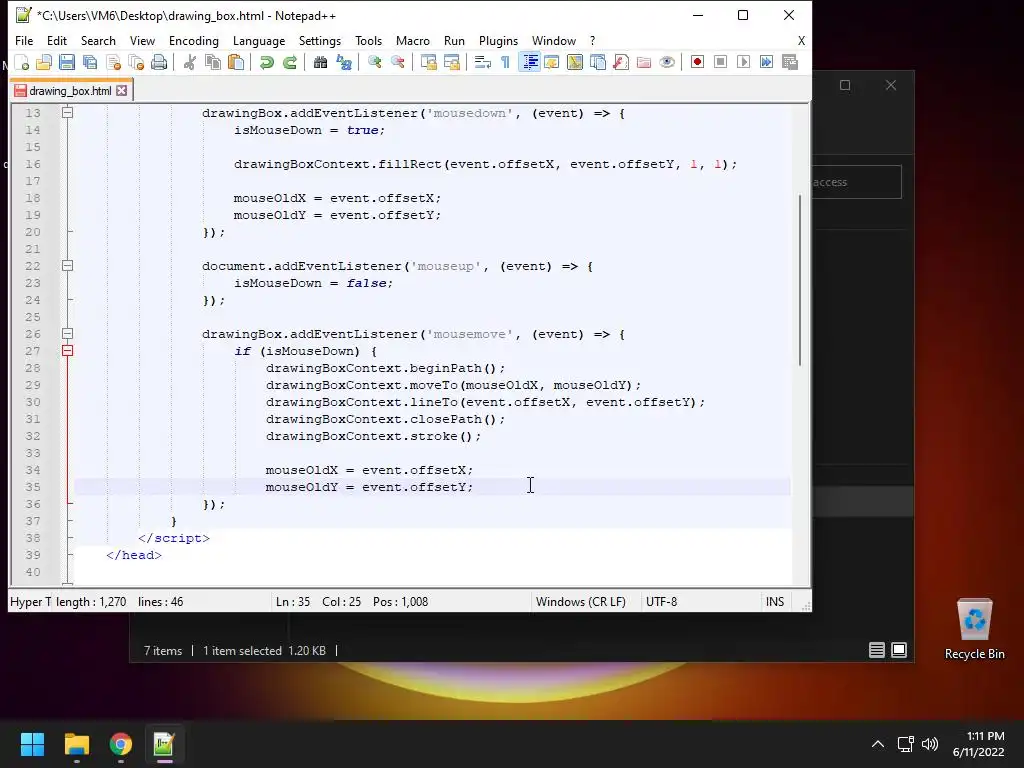Toggle Word Wrap in the toolbar
Viewport: 1024px width, 768px height.
point(483,62)
